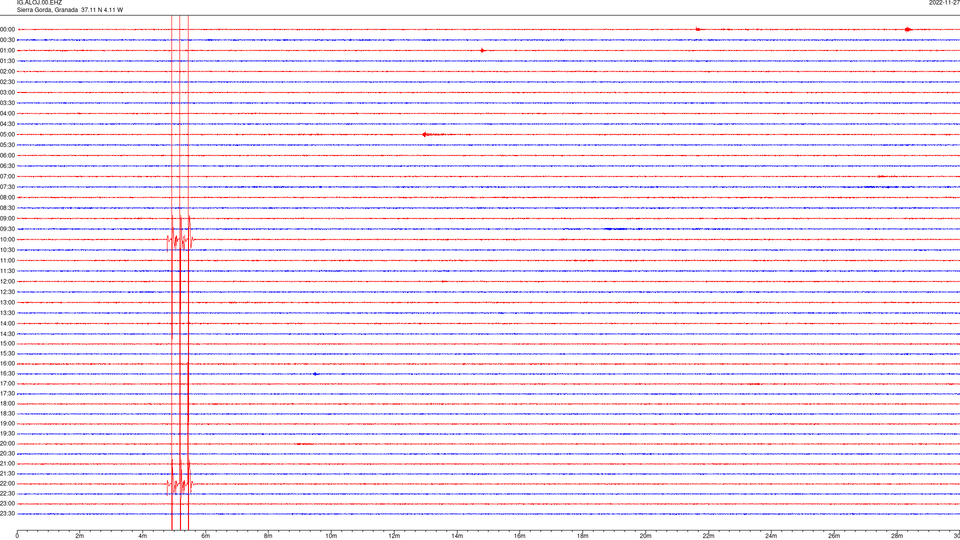Click the 8m tick label on time axis

point(268,536)
